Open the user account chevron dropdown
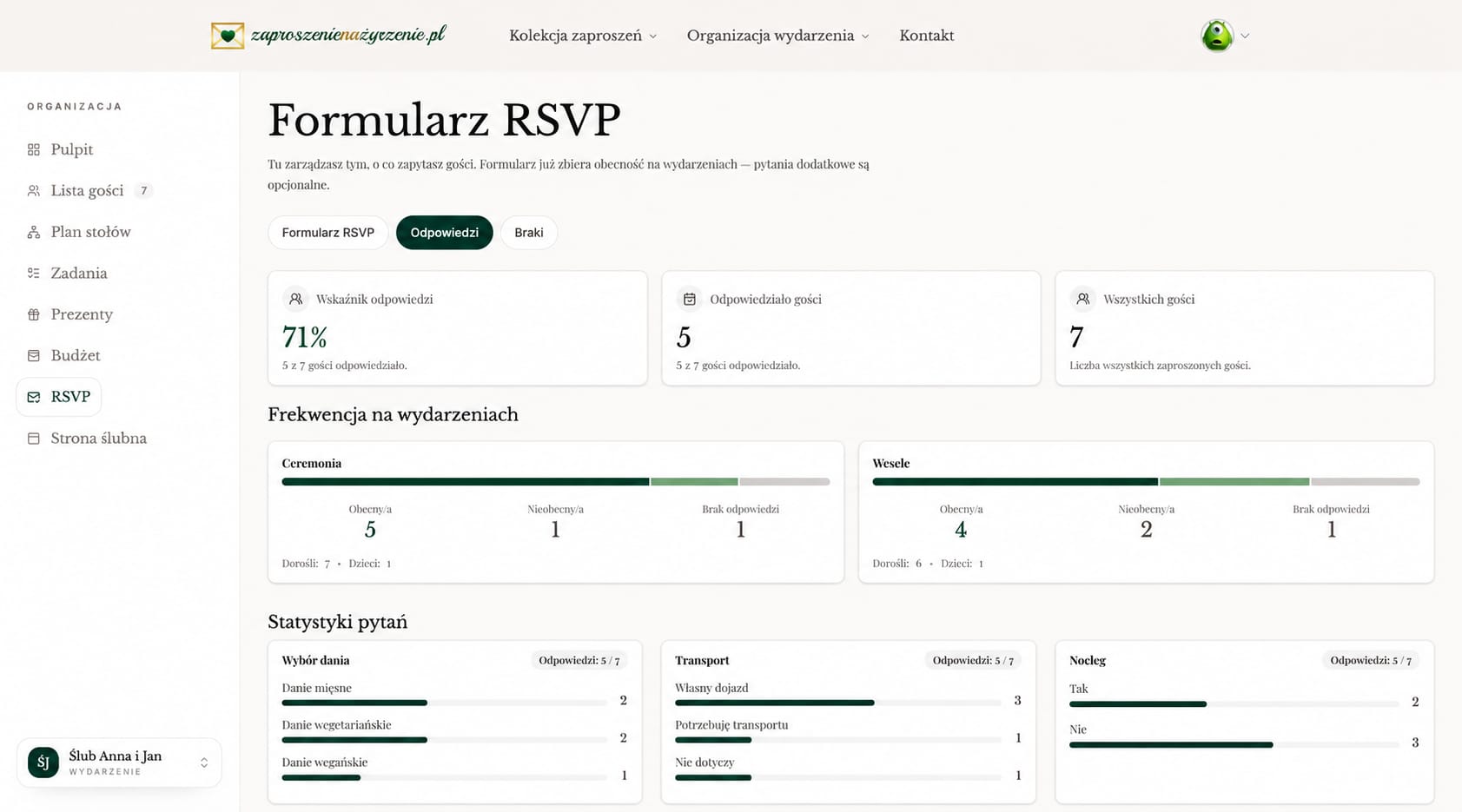1462x812 pixels. click(x=1245, y=36)
